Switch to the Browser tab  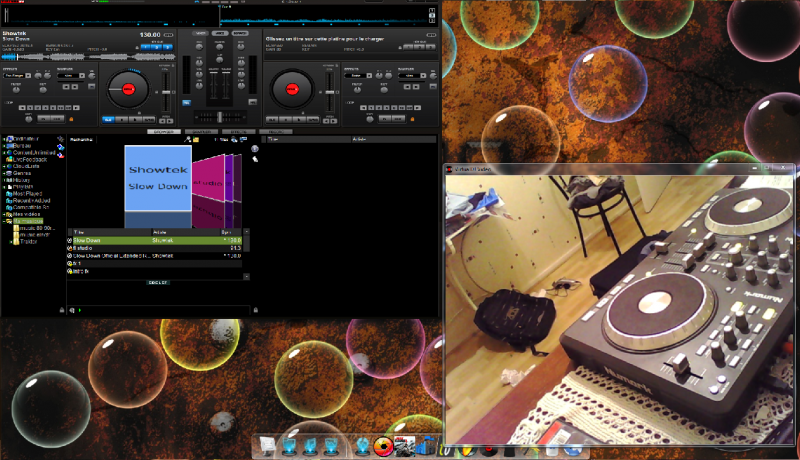coord(162,131)
